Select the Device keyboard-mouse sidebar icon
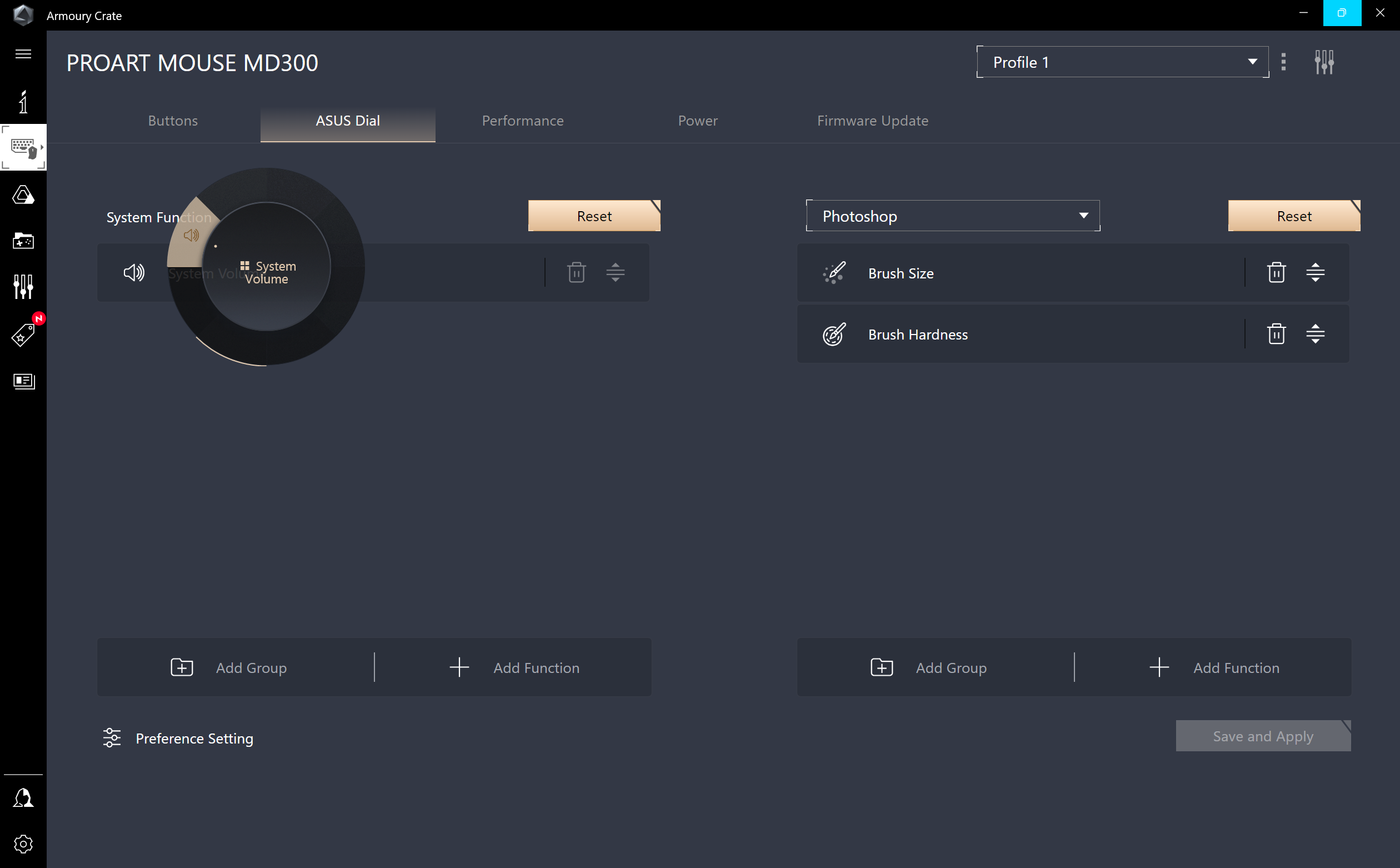Viewport: 1400px width, 868px height. click(23, 147)
